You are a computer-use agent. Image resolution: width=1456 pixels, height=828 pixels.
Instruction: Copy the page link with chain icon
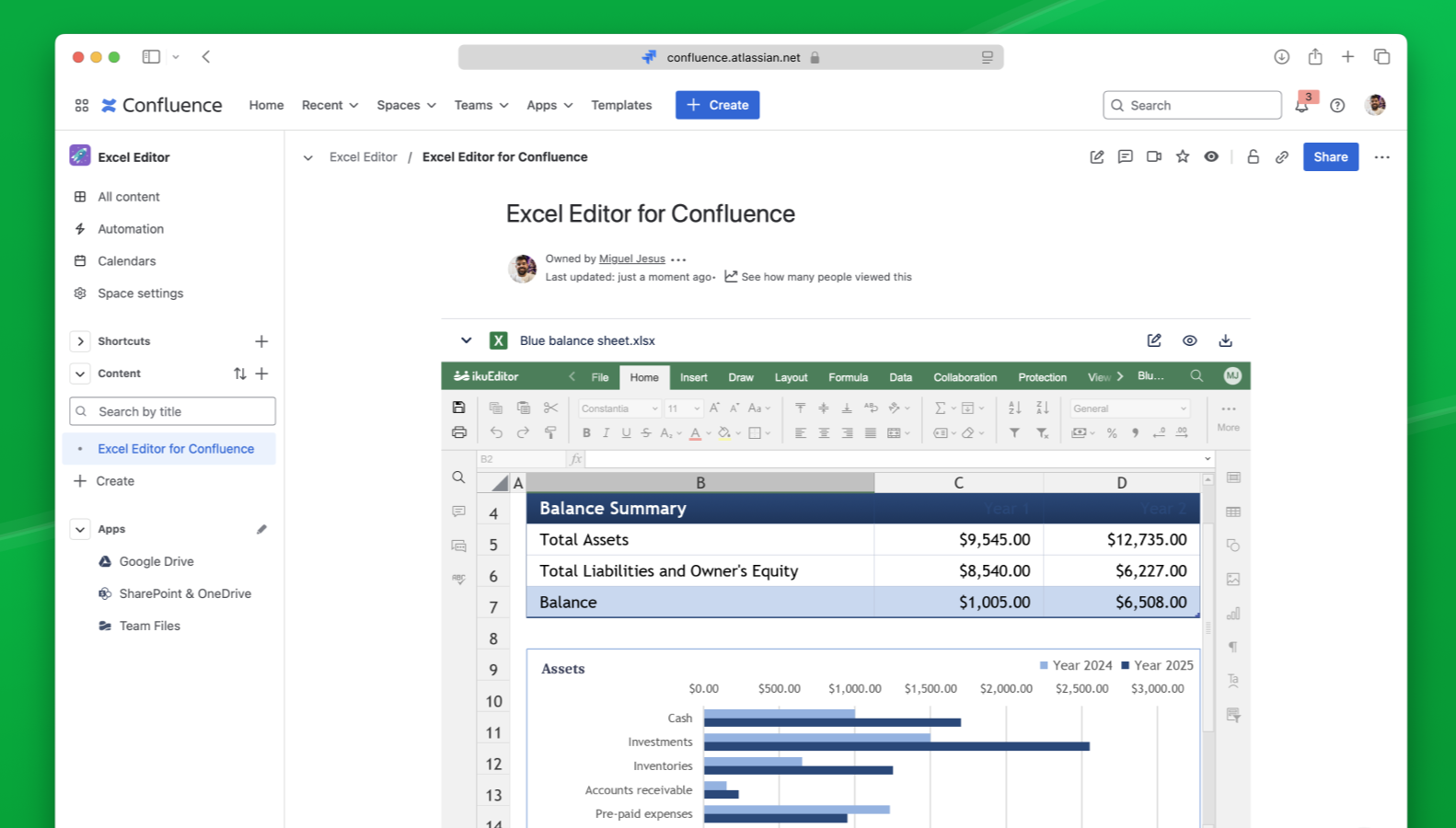(x=1281, y=157)
